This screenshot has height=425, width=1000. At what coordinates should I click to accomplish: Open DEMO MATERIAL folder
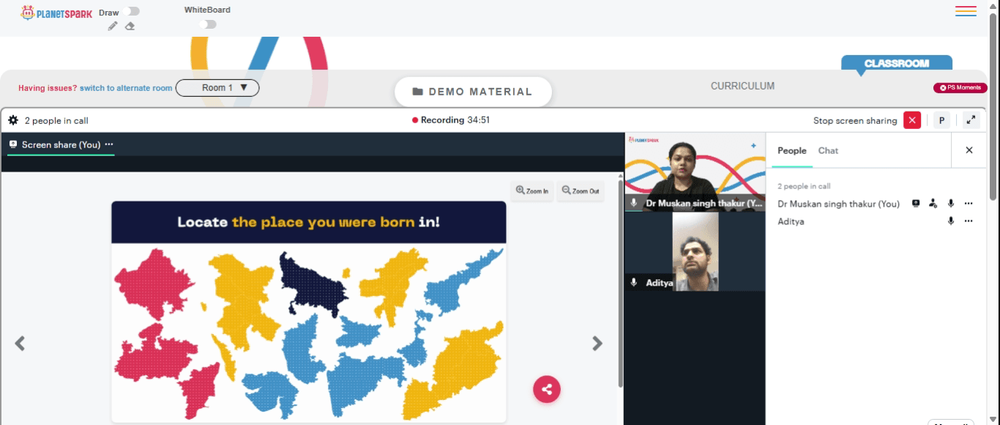pos(473,91)
